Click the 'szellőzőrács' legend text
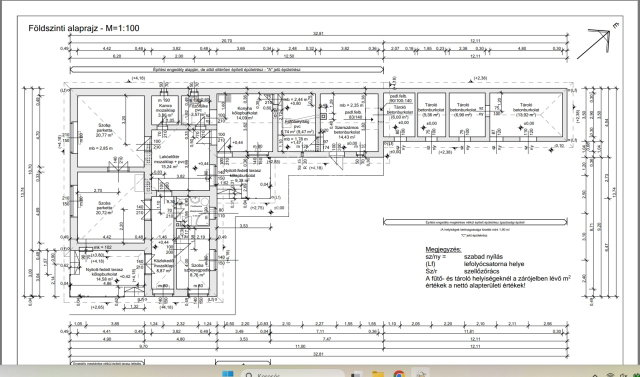This screenshot has height=377, width=640. pyautogui.click(x=481, y=271)
